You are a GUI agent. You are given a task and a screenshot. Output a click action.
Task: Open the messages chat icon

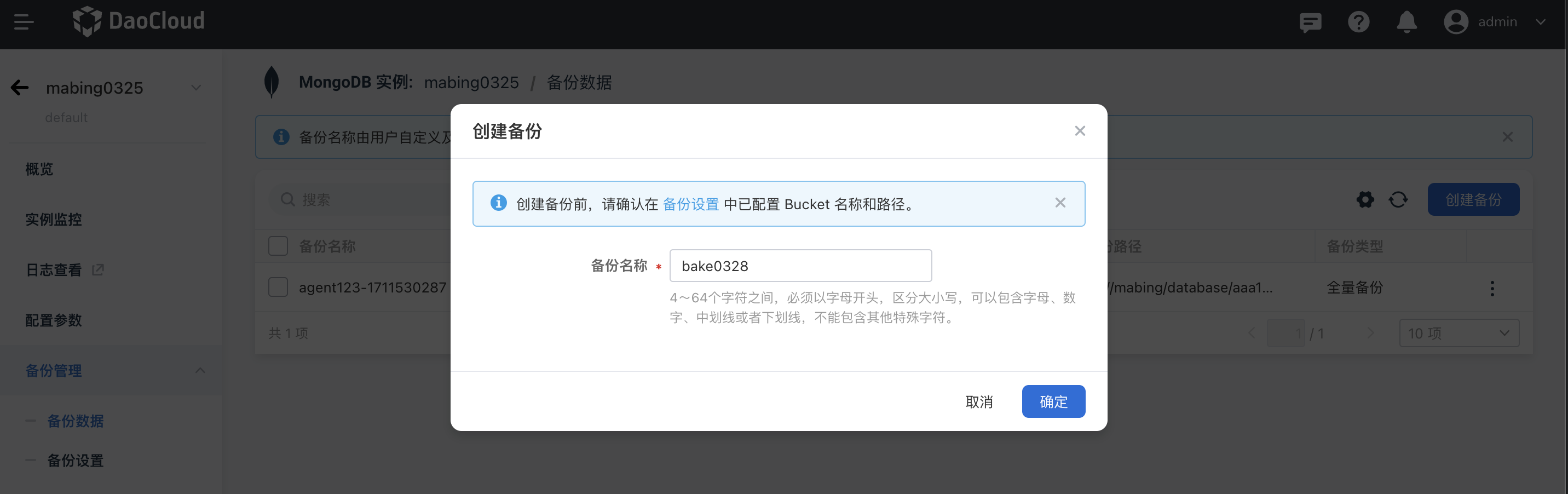point(1310,22)
